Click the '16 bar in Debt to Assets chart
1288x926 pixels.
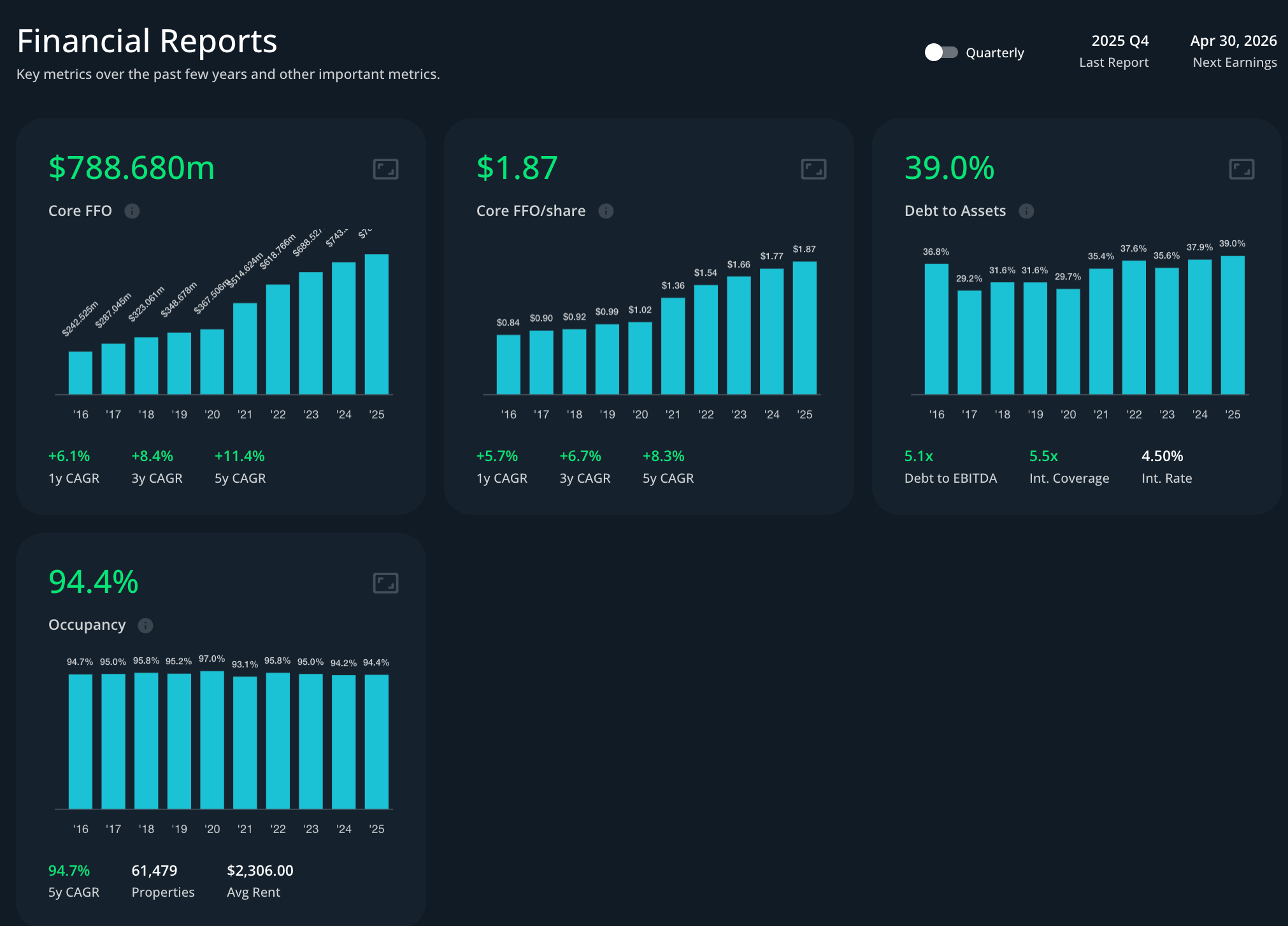tap(936, 329)
